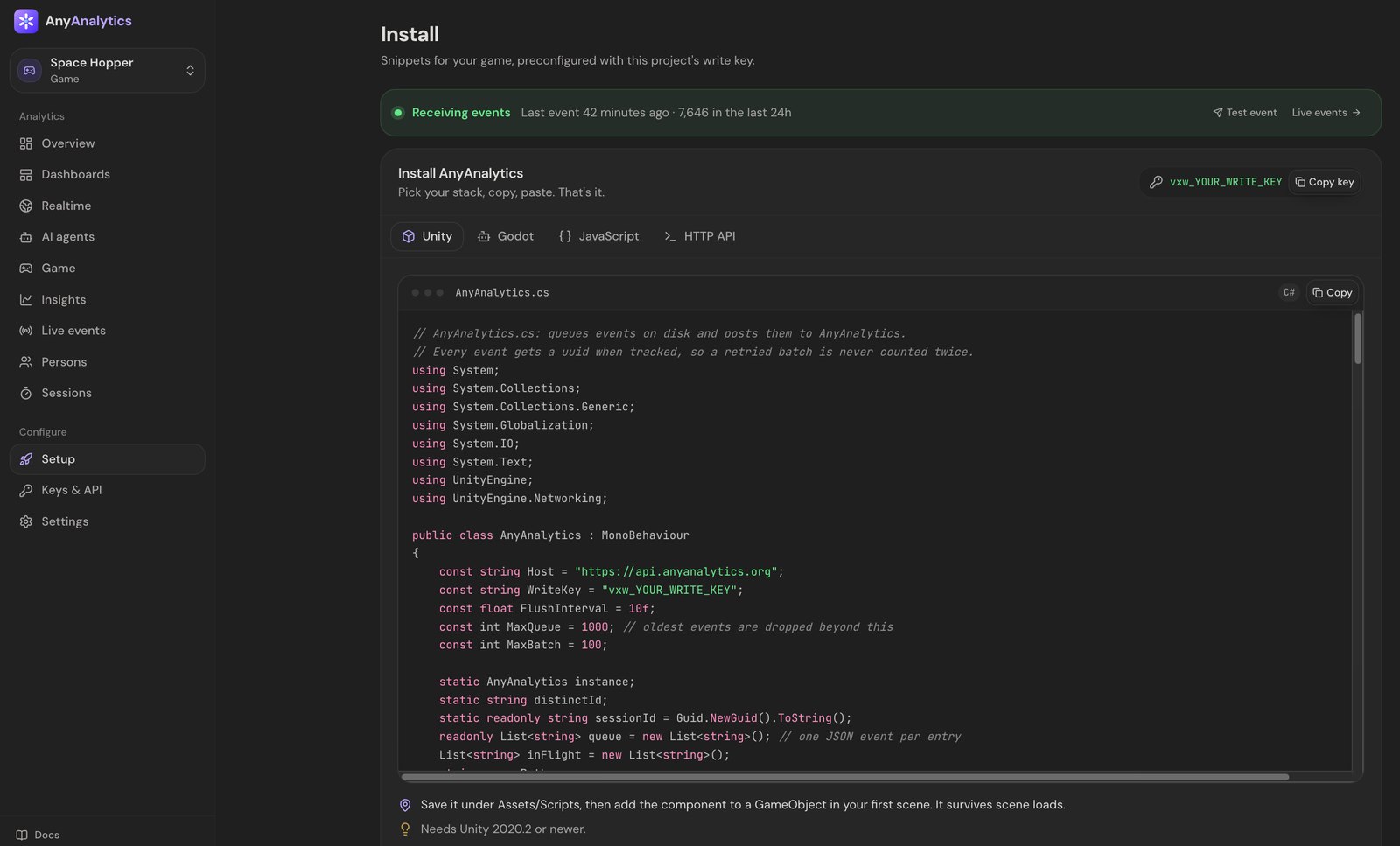Send a Test event
The height and width of the screenshot is (846, 1400).
coord(1244,113)
